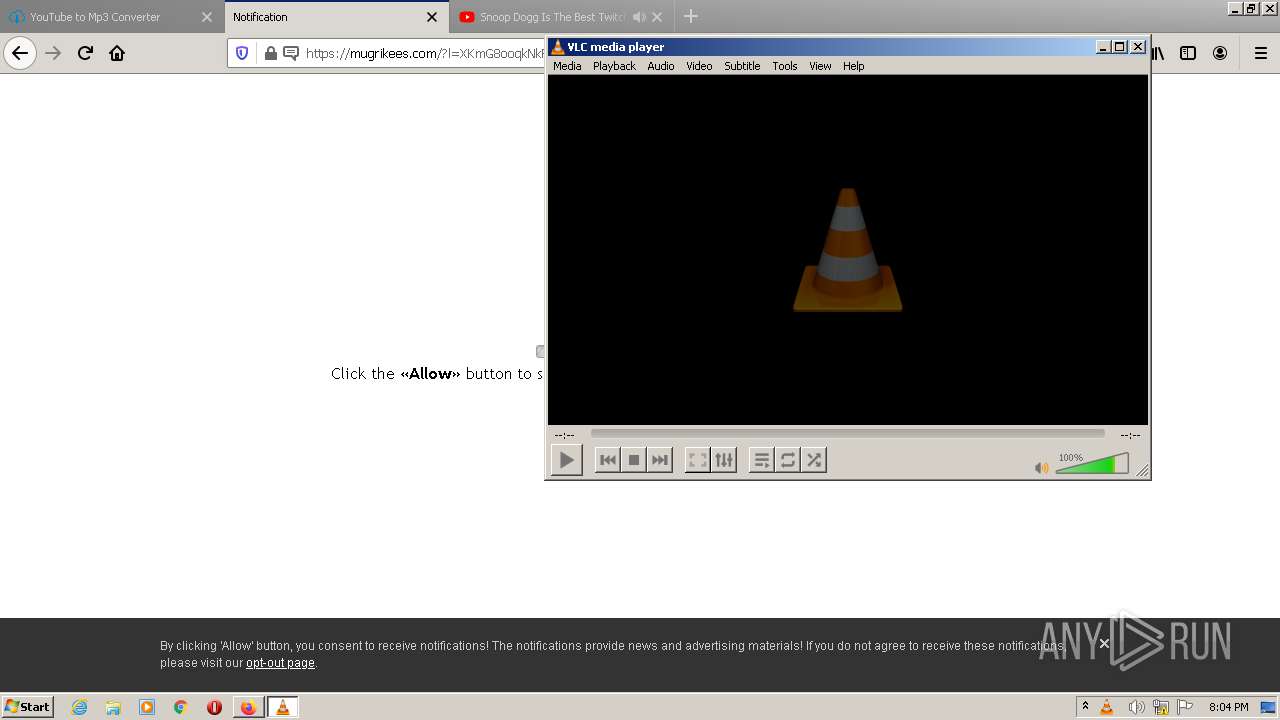Open the Windows Start menu

pos(28,706)
